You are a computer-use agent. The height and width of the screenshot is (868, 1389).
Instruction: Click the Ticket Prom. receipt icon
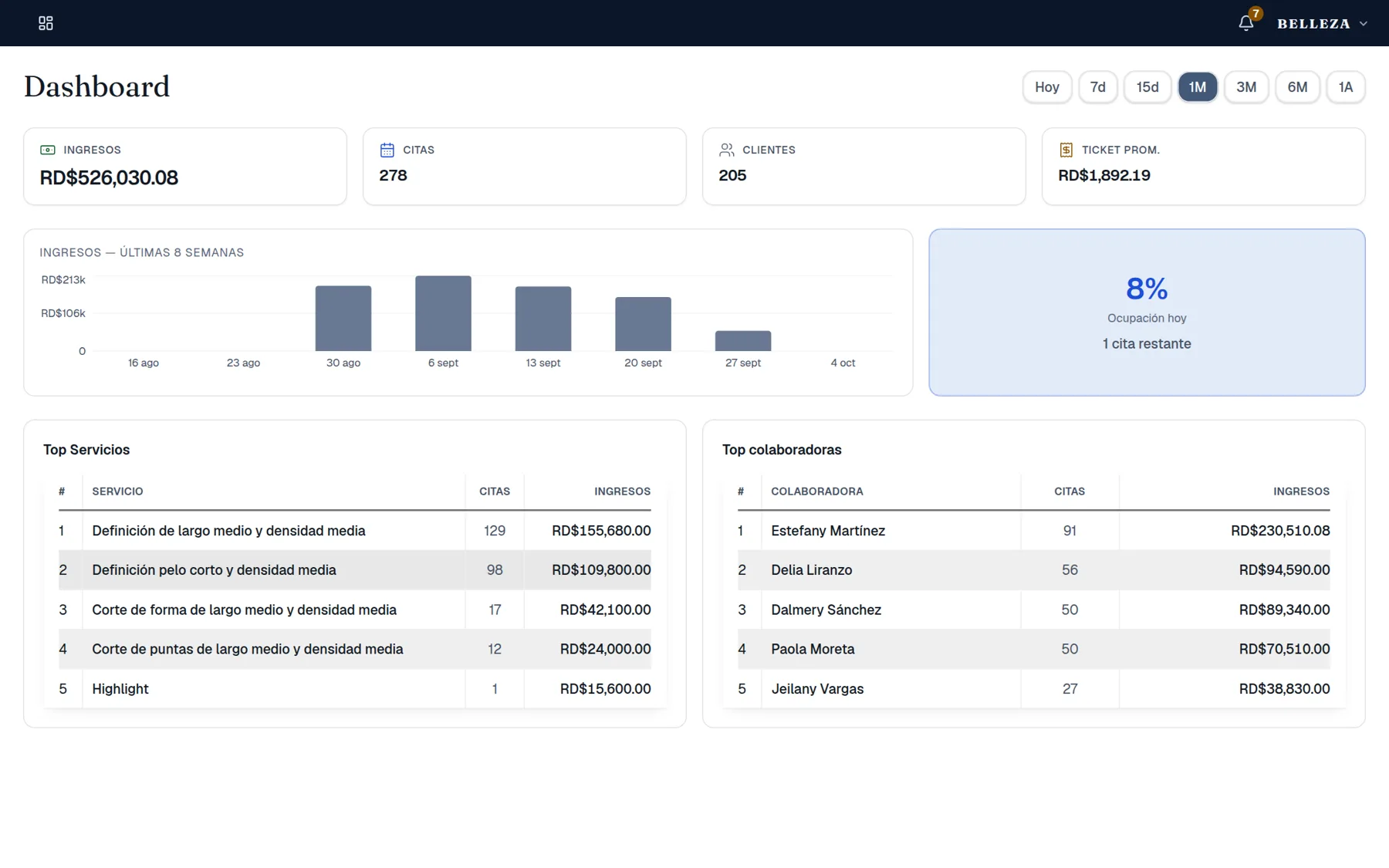[1066, 150]
